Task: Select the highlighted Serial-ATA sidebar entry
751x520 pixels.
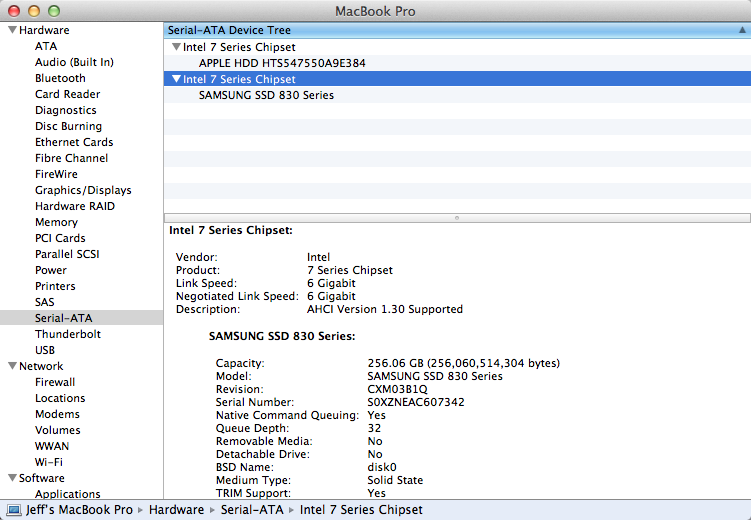Action: tap(81, 318)
